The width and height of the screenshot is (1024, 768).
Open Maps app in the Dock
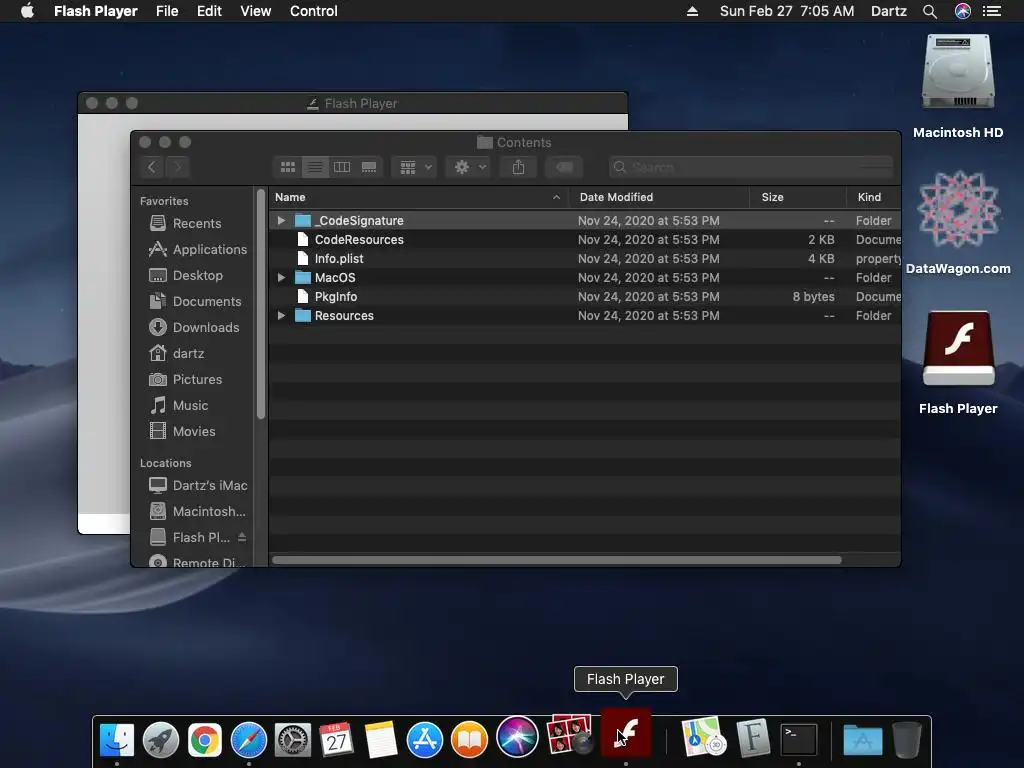[x=704, y=737]
